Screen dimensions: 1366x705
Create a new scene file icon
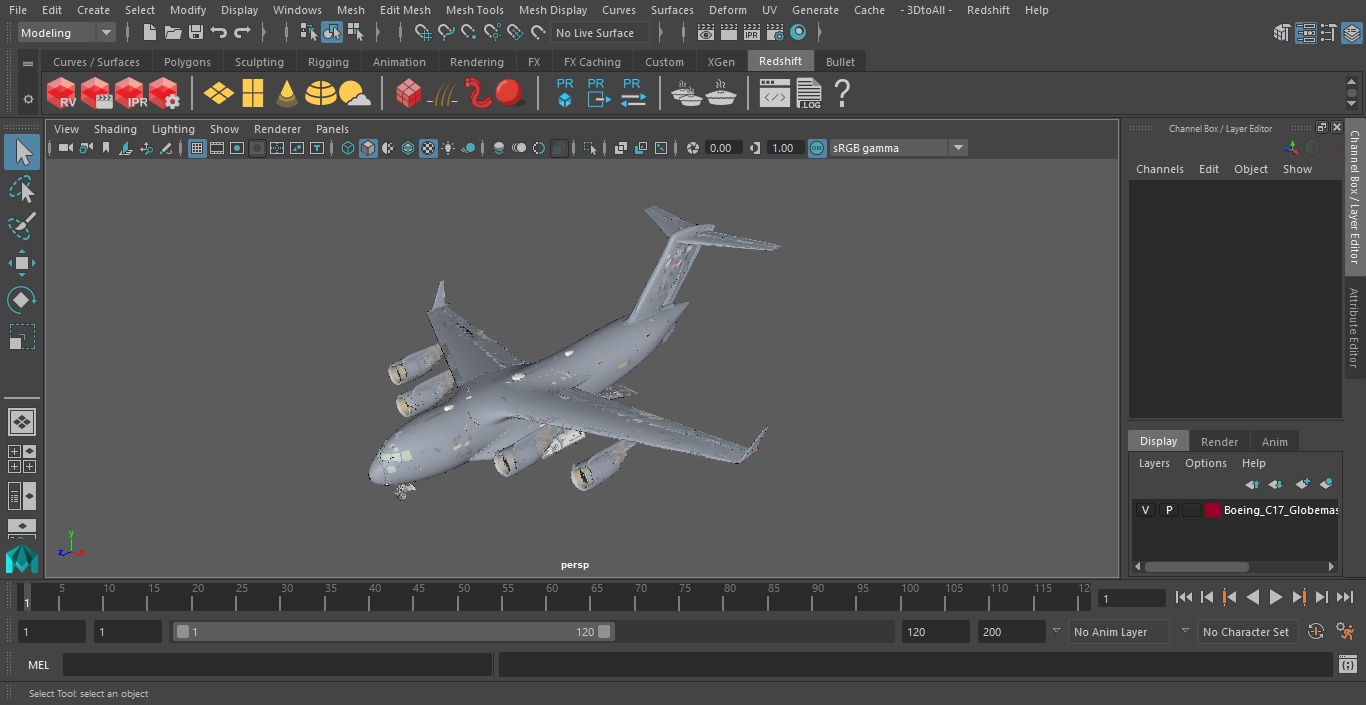click(149, 33)
